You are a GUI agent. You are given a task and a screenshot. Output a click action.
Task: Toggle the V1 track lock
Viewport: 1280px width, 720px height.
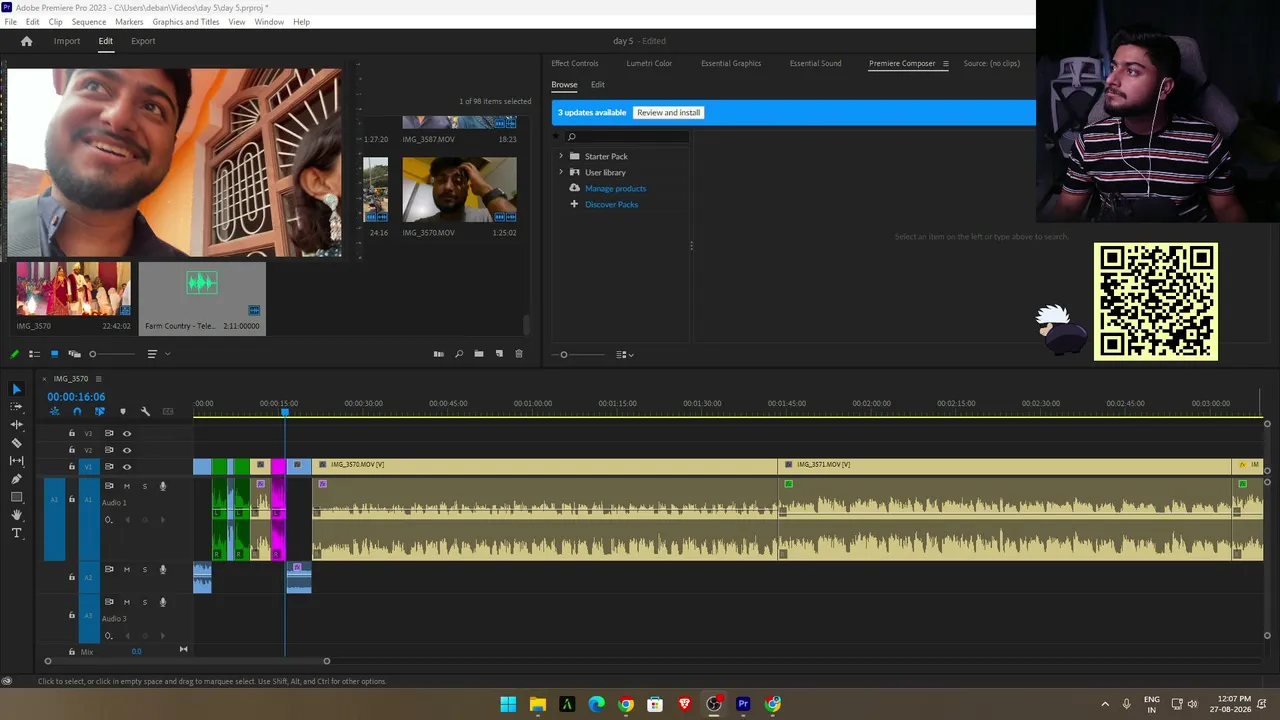(x=71, y=467)
